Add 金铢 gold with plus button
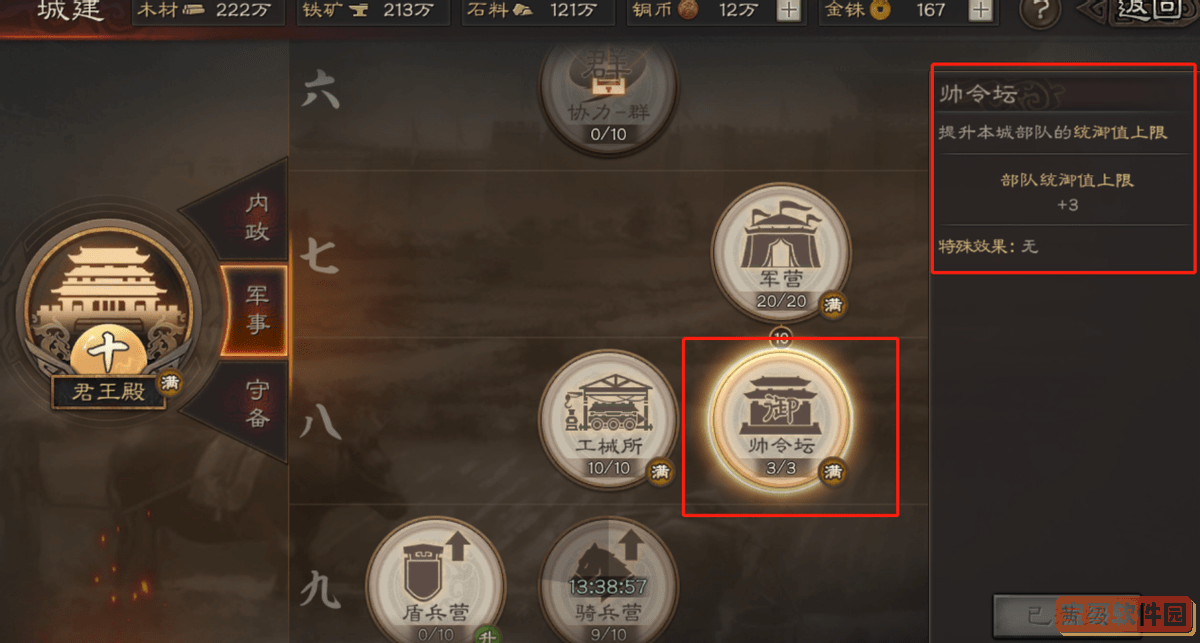Image resolution: width=1200 pixels, height=643 pixels. click(981, 11)
